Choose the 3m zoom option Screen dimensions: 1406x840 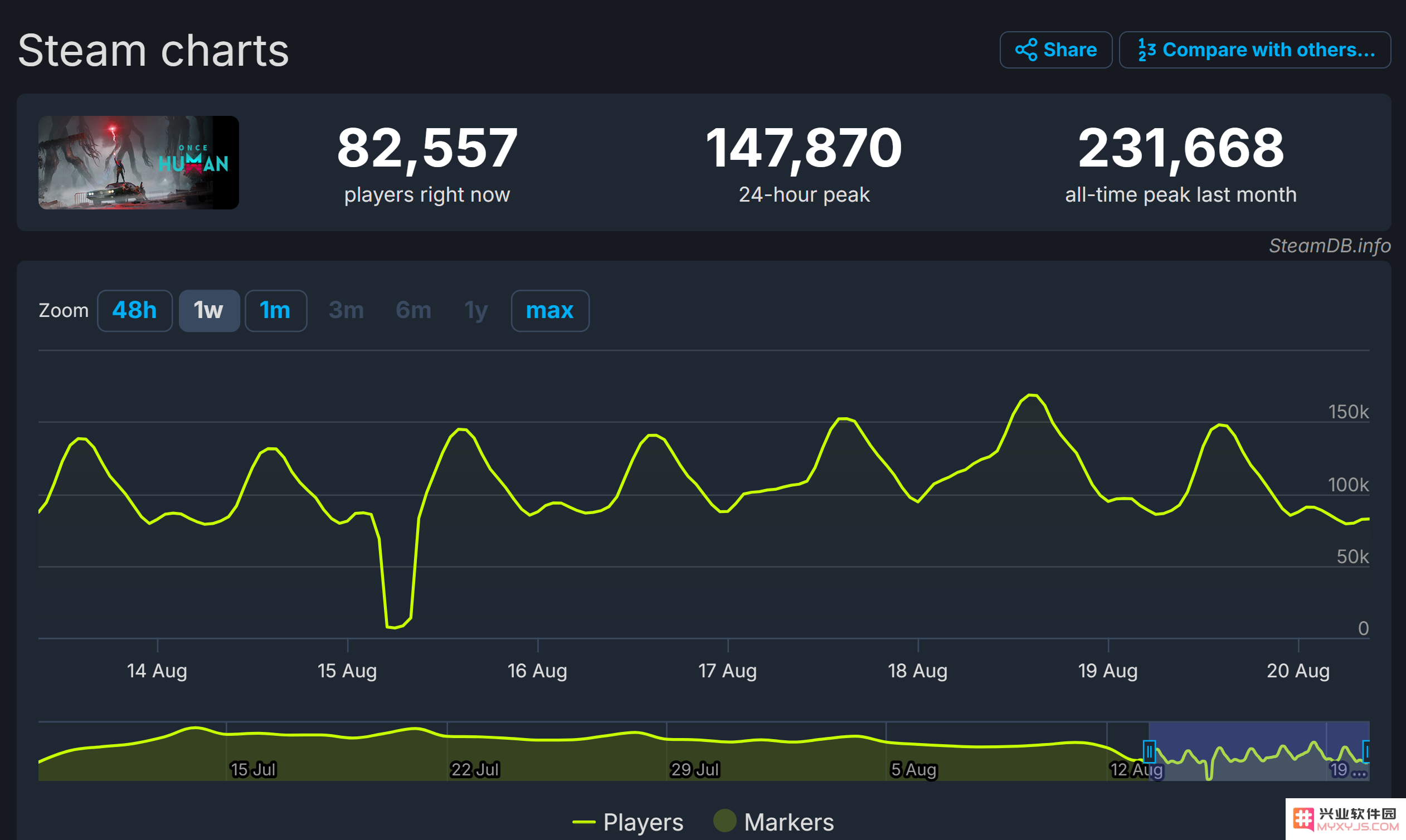[346, 311]
